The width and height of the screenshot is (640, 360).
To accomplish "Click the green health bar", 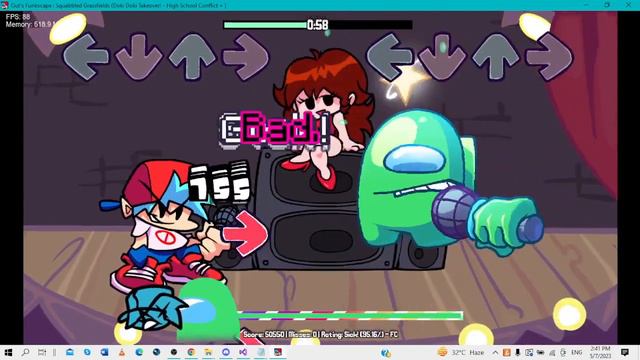I will tap(350, 315).
